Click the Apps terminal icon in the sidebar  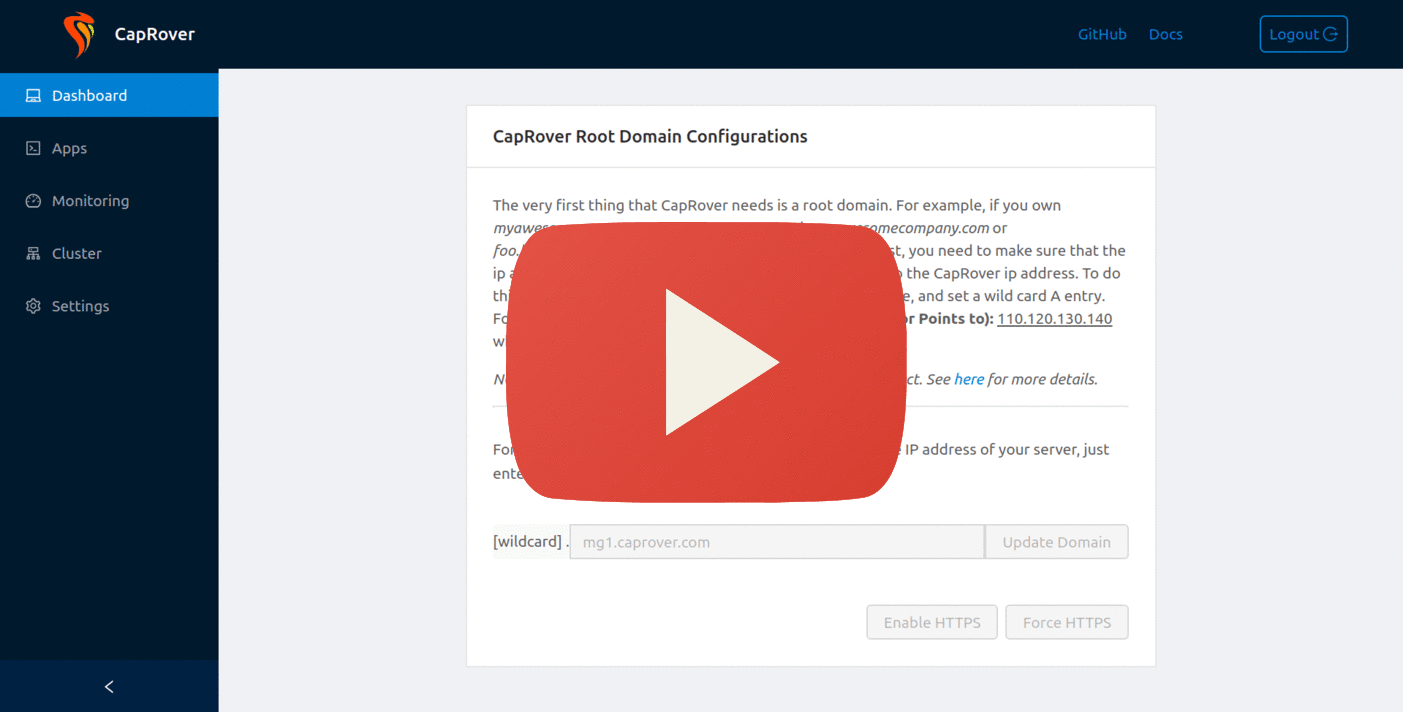pyautogui.click(x=33, y=148)
